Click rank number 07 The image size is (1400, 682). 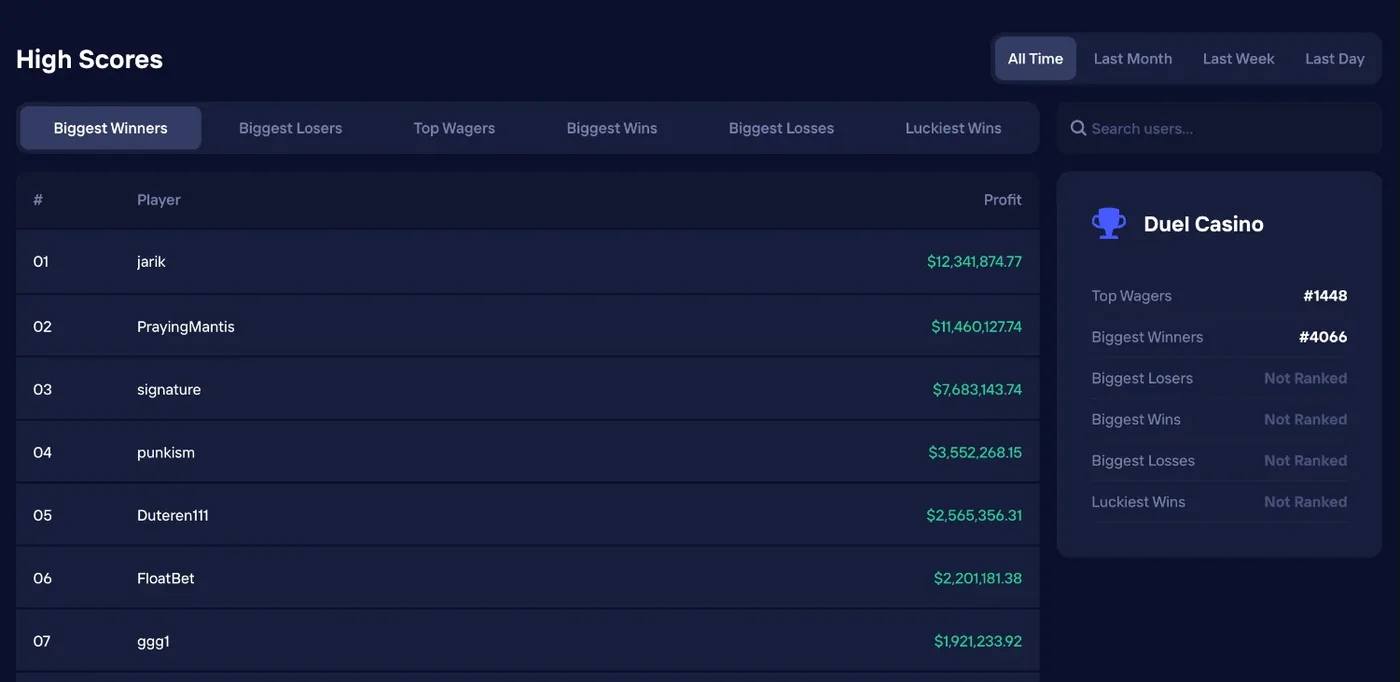click(x=42, y=641)
